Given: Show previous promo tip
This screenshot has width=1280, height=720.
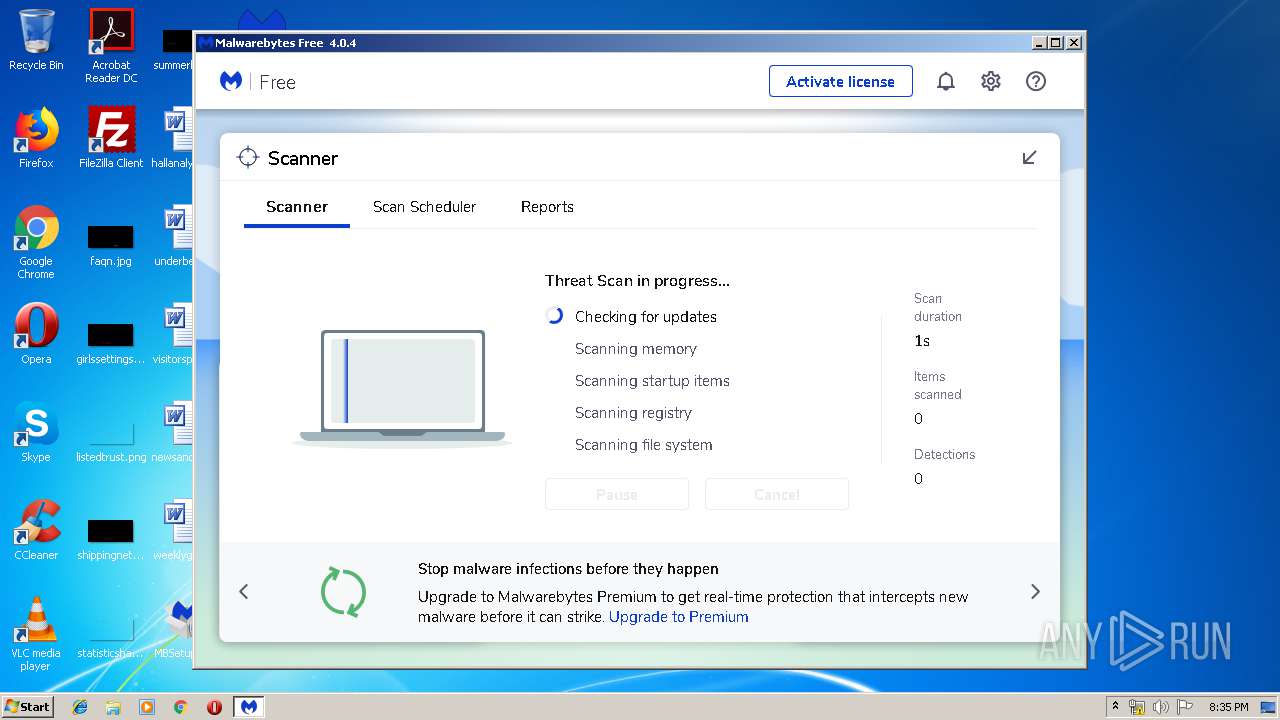Looking at the screenshot, I should coord(244,592).
